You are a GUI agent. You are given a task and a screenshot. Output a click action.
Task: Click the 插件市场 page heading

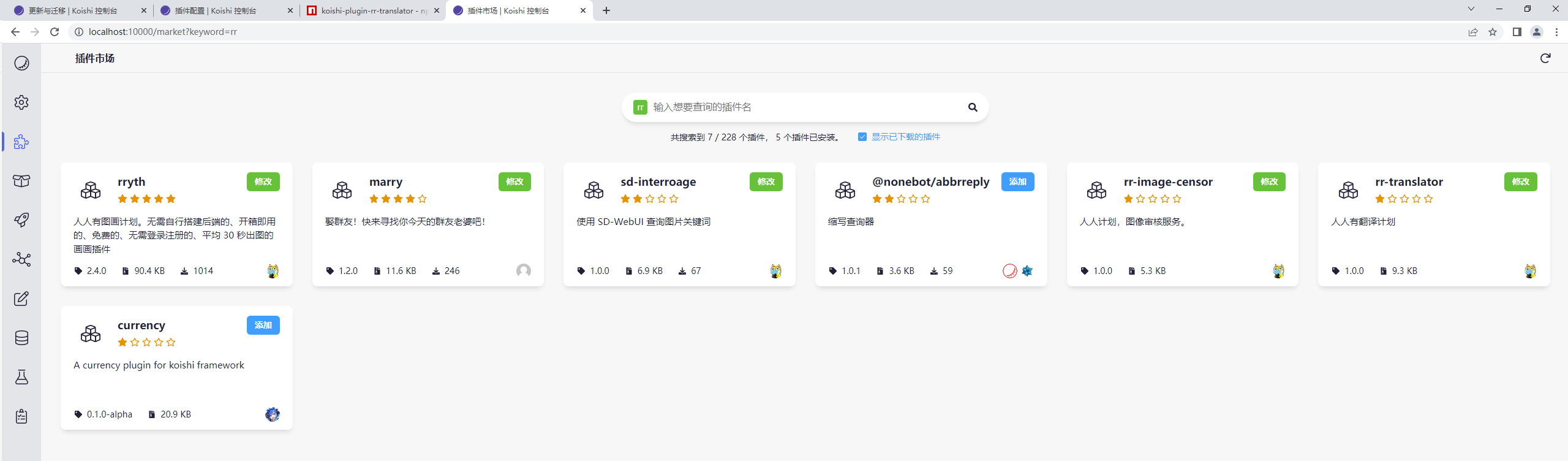(95, 58)
